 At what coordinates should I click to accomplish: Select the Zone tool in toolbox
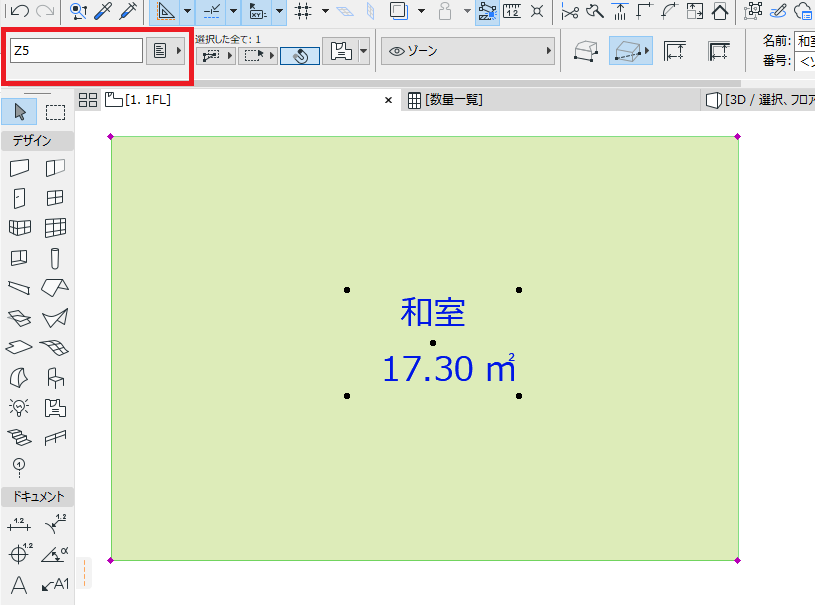[x=55, y=408]
